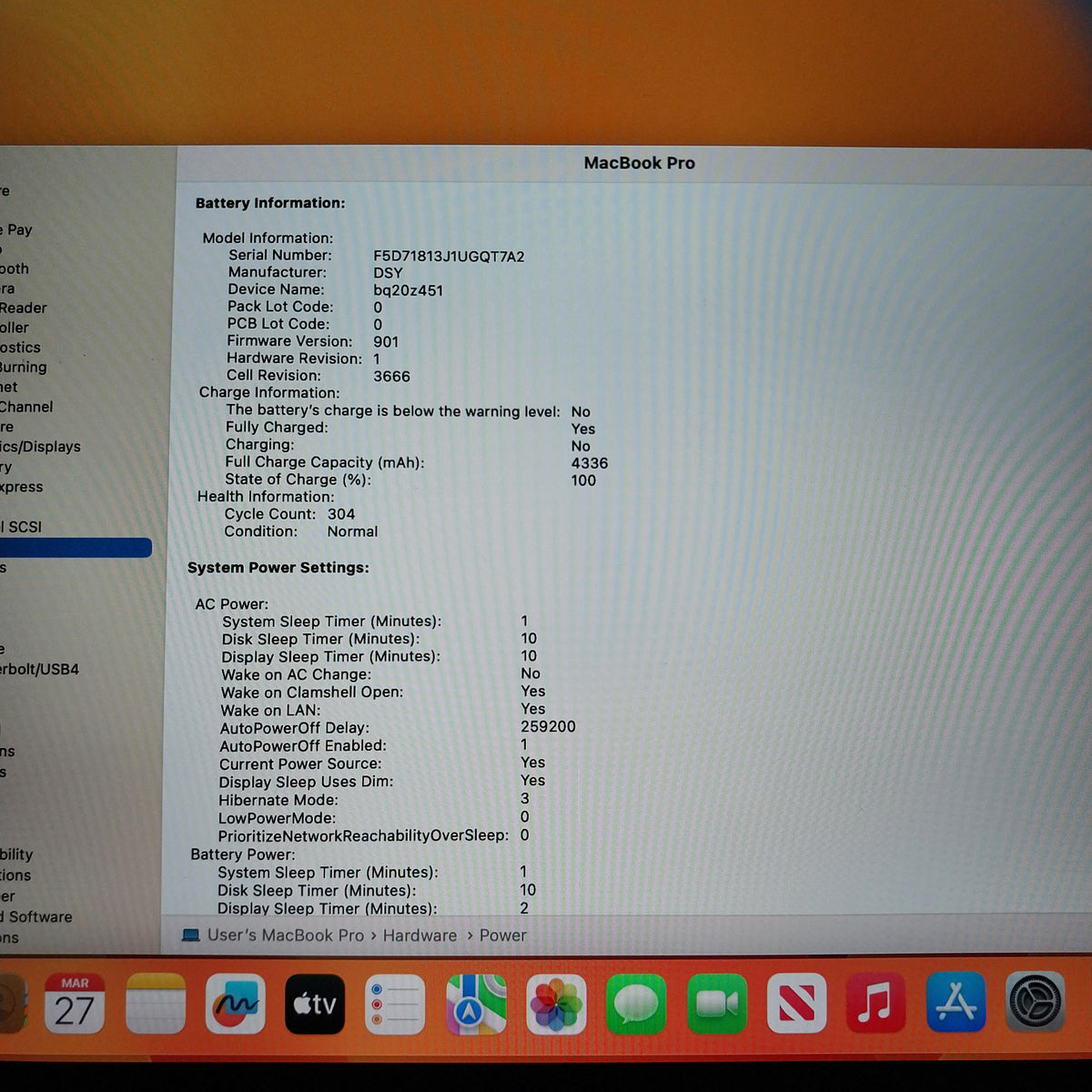Click manufacturer value DSY

(x=388, y=273)
